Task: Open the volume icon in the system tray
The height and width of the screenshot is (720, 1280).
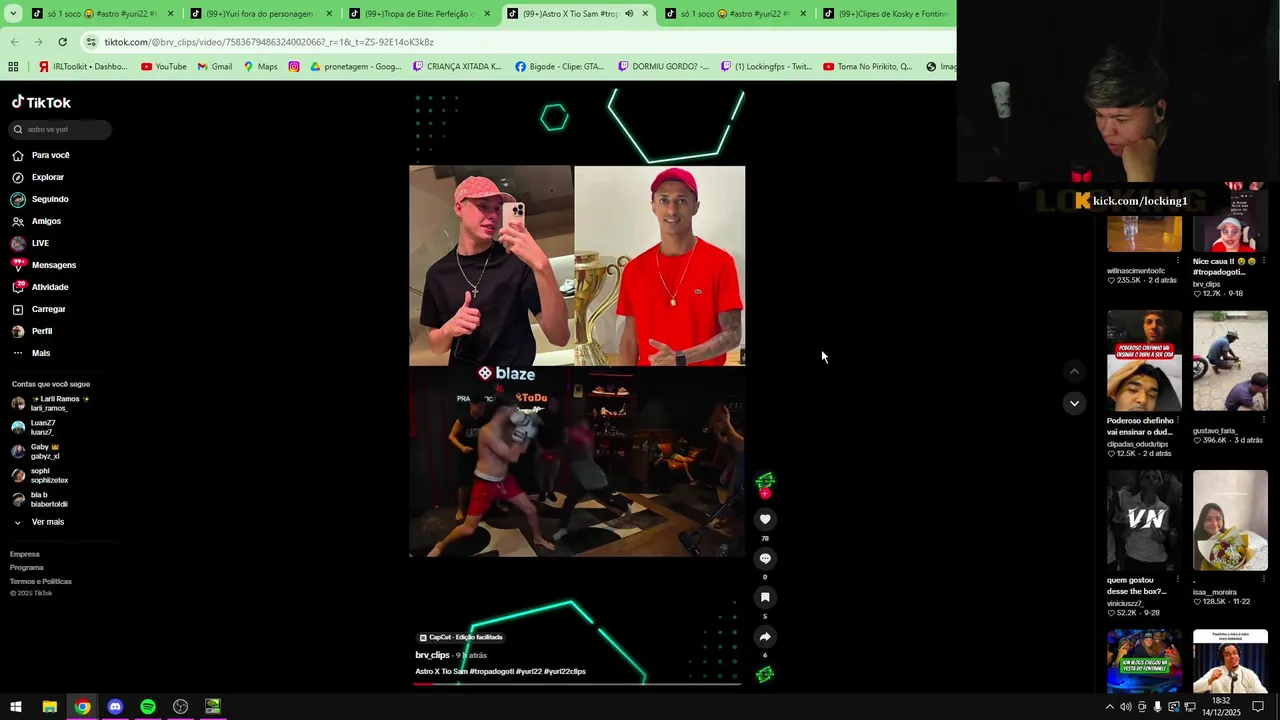Action: coord(1125,707)
